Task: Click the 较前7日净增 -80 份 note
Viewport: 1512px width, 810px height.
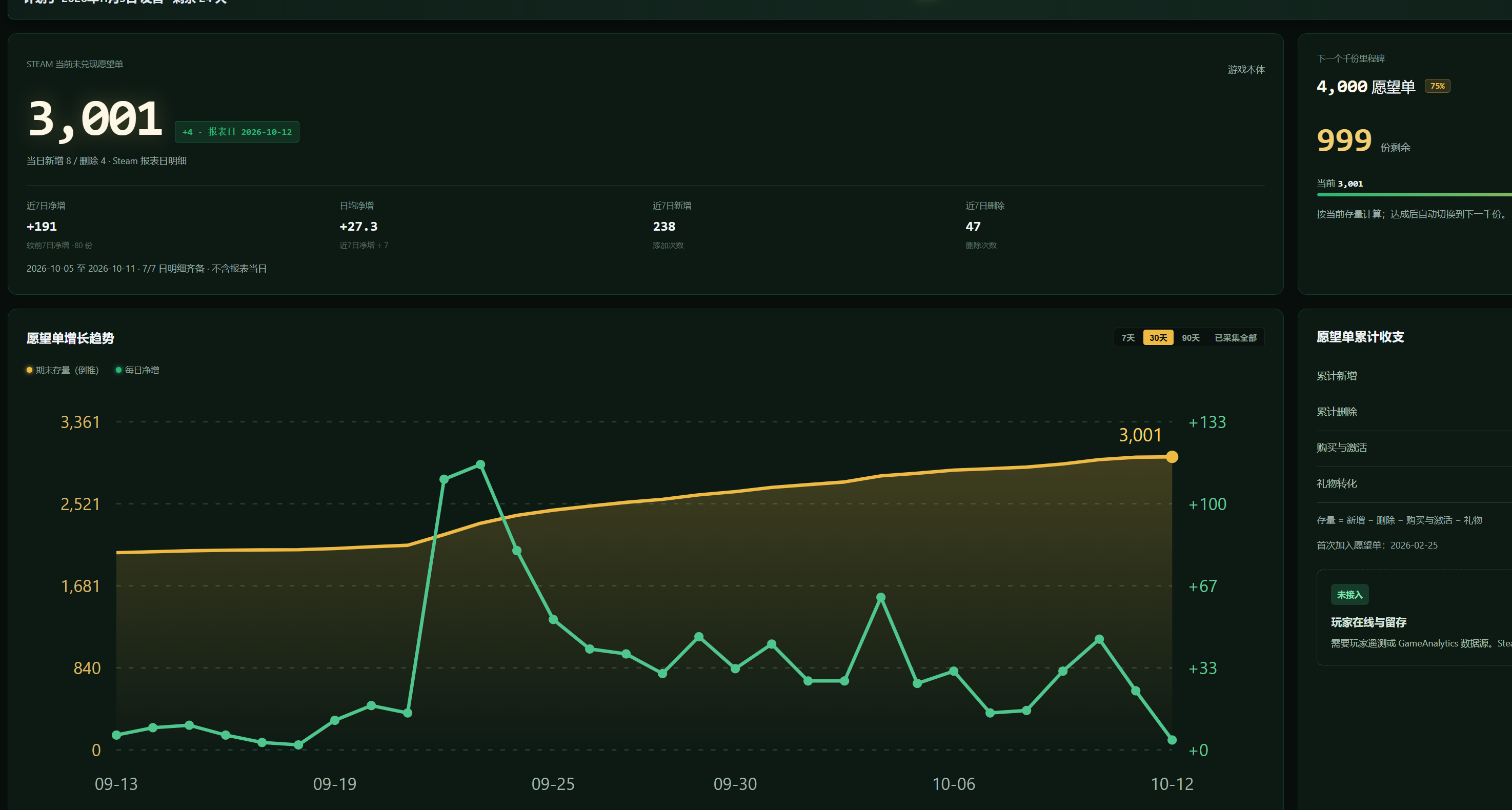Action: (59, 246)
